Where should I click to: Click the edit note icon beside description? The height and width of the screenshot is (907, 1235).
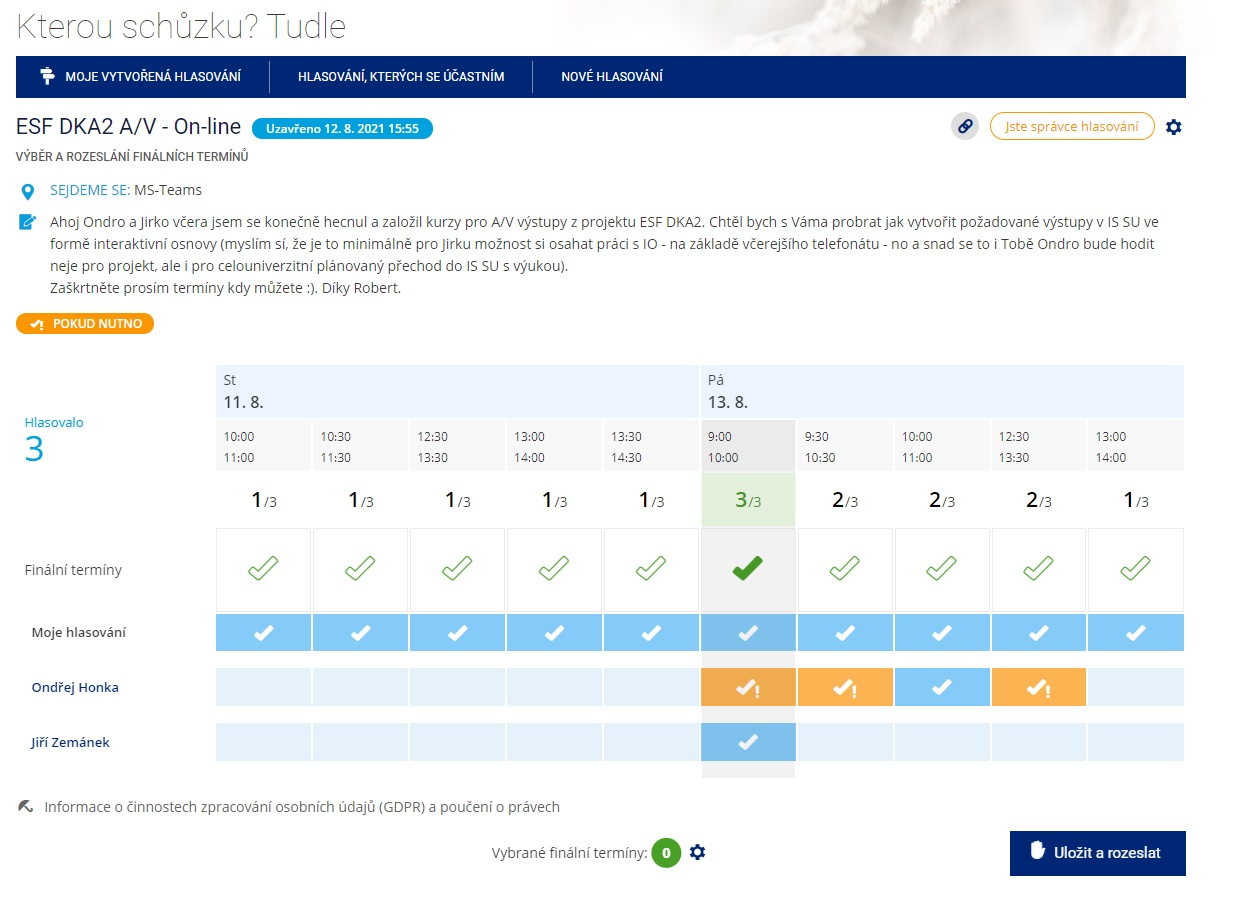tap(28, 222)
